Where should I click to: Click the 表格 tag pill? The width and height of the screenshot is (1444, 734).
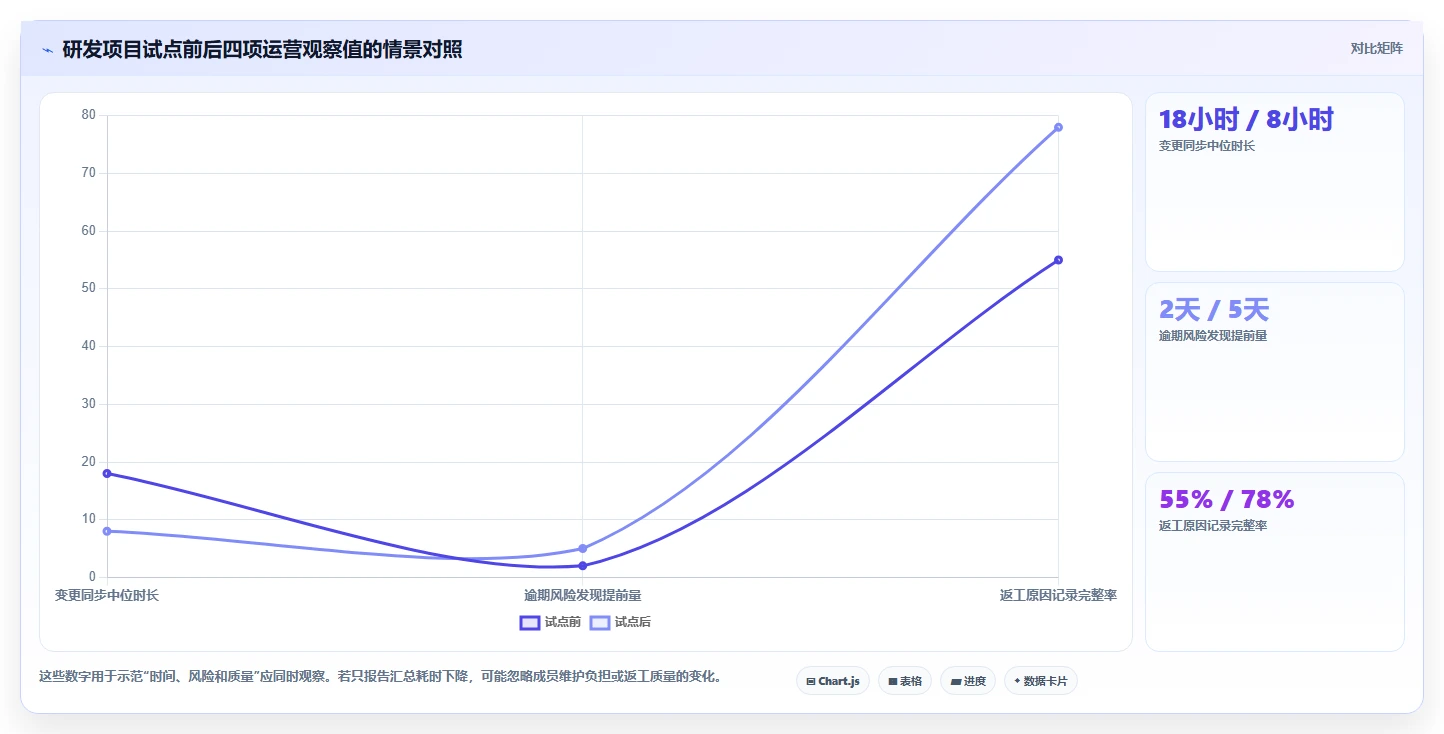click(905, 681)
